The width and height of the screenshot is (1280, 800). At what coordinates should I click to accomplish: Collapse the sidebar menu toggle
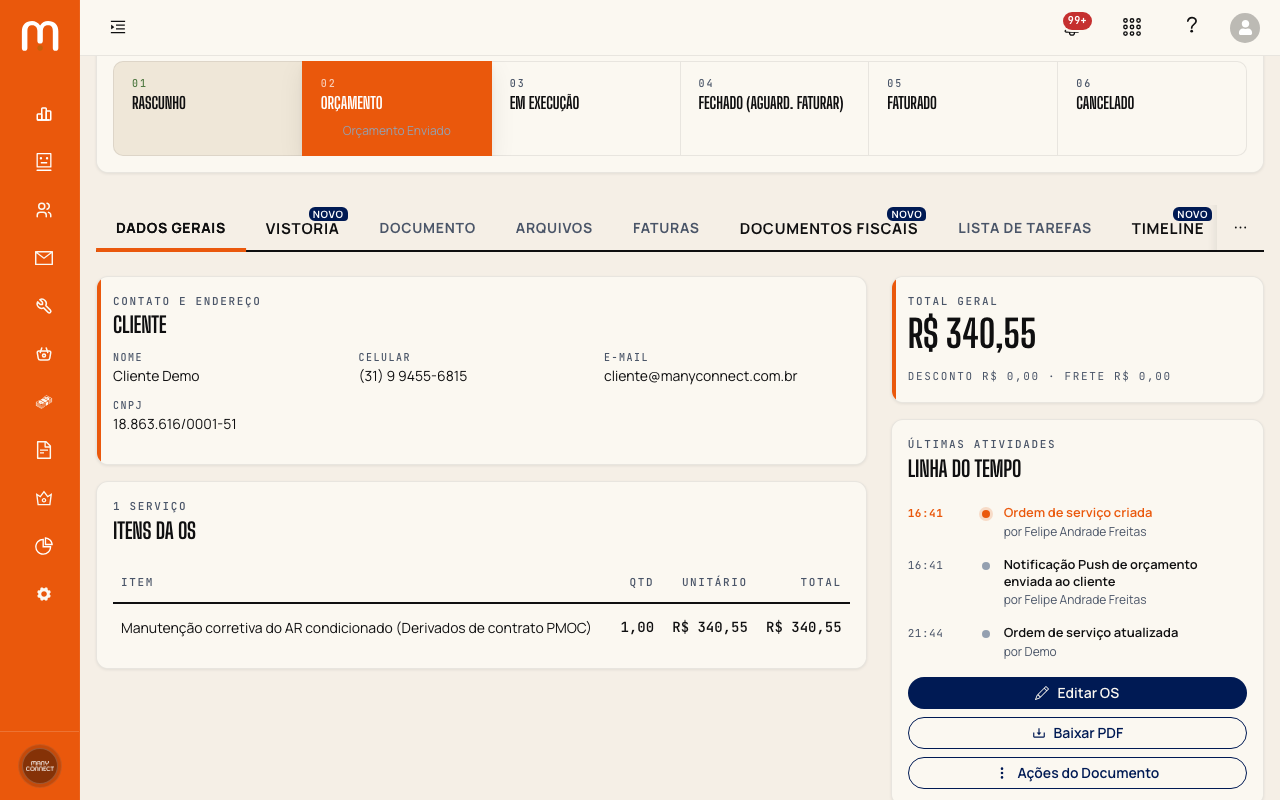(118, 27)
